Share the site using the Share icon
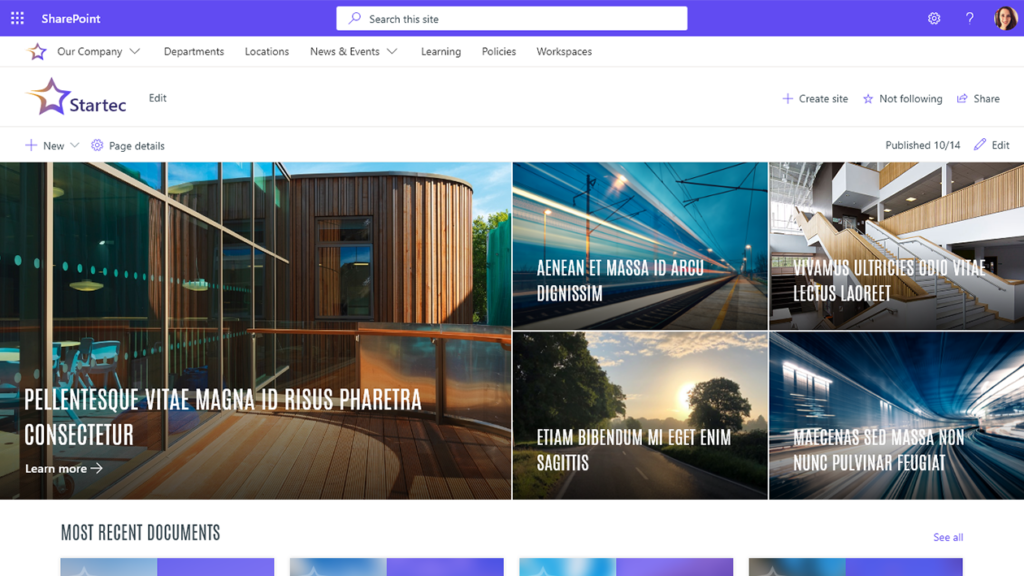The height and width of the screenshot is (576, 1024). 978,98
